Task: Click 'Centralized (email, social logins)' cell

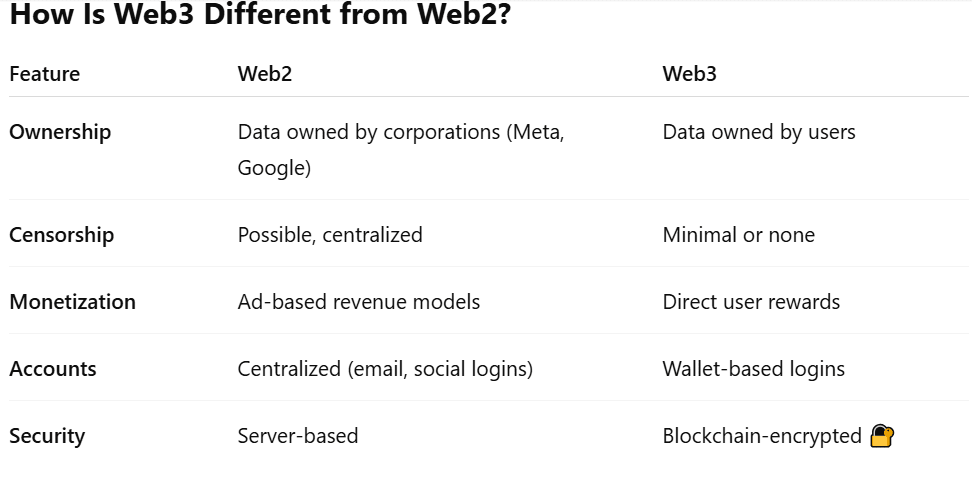Action: (385, 369)
